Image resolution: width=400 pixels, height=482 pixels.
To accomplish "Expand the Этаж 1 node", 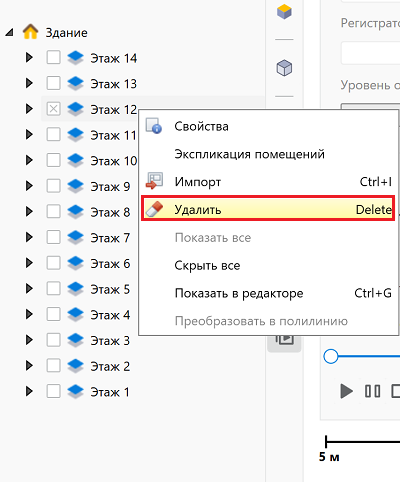I will click(29, 391).
